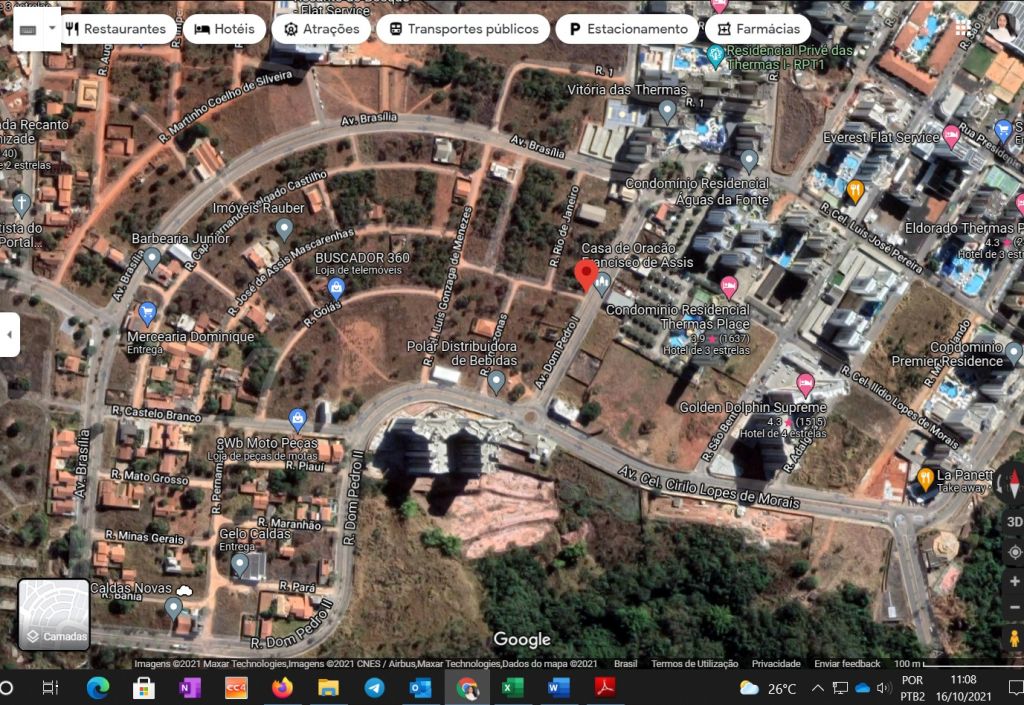
Task: Pick the Street View pegman
Action: (1014, 638)
